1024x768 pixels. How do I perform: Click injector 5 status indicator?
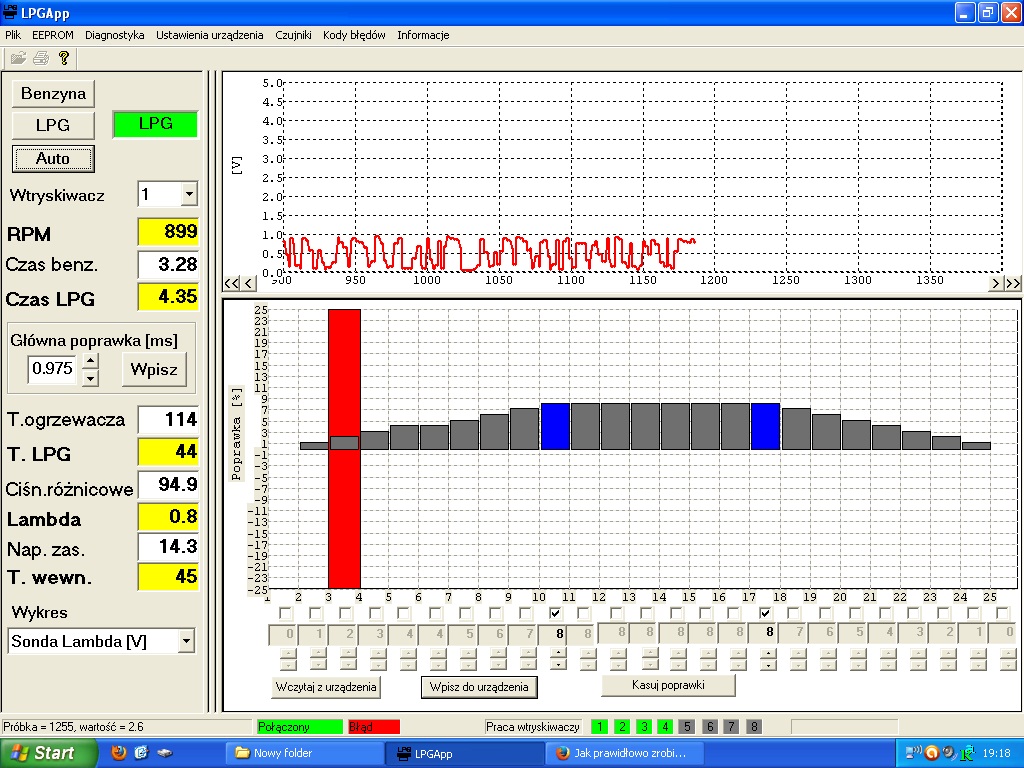coord(686,727)
